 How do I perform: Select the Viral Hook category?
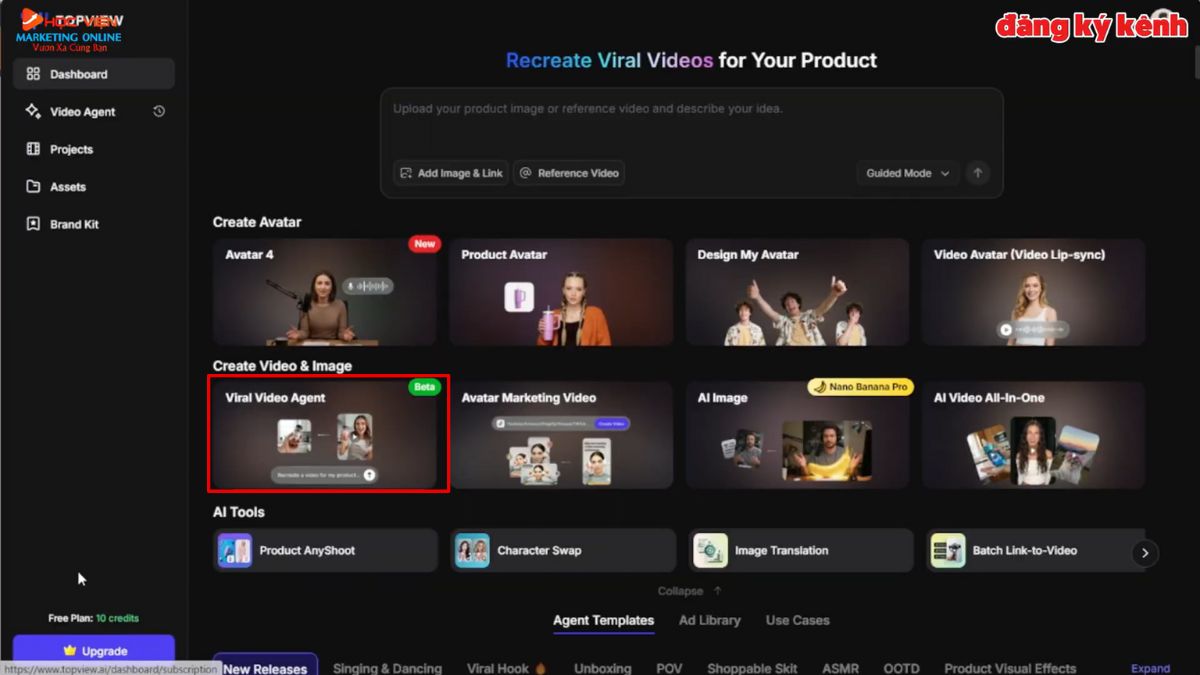pyautogui.click(x=499, y=667)
